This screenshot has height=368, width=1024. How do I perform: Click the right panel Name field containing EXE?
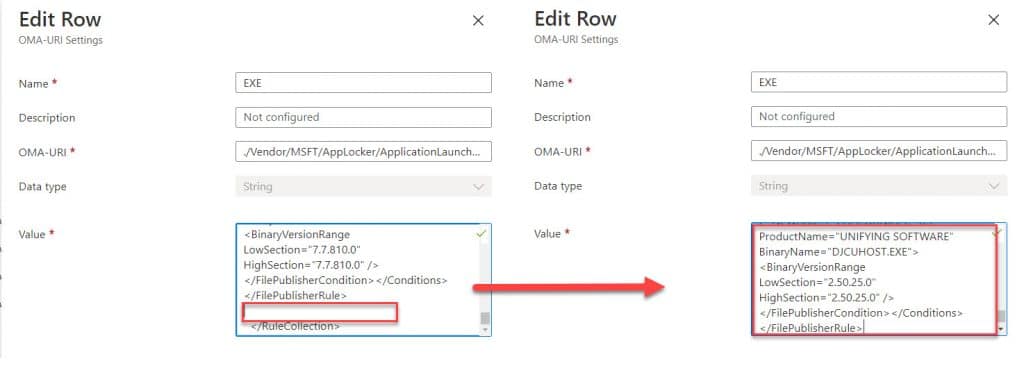879,82
